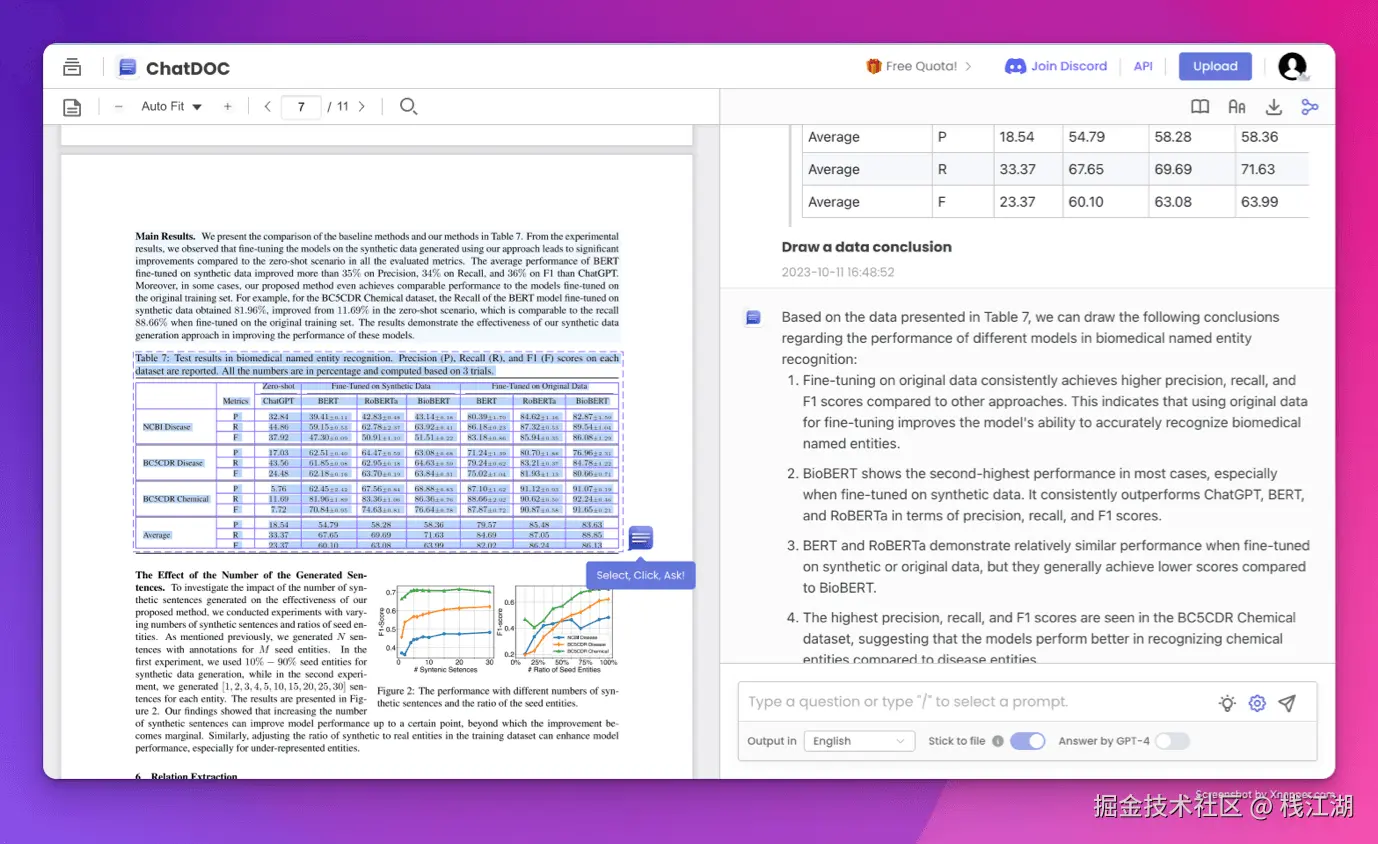Open the sidebar drawer icon beside ChatDOC
Viewport: 1378px width, 844px height.
coord(72,67)
